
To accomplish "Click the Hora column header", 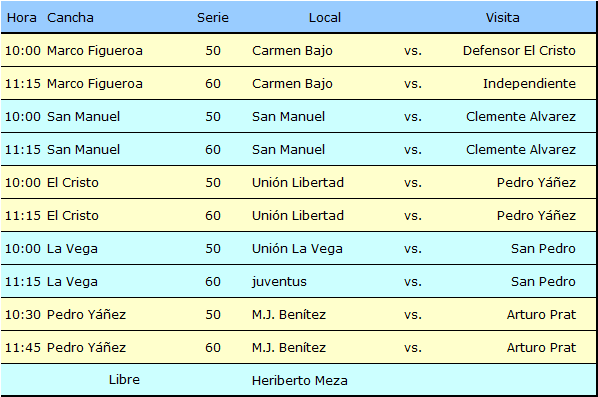I will tap(22, 18).
